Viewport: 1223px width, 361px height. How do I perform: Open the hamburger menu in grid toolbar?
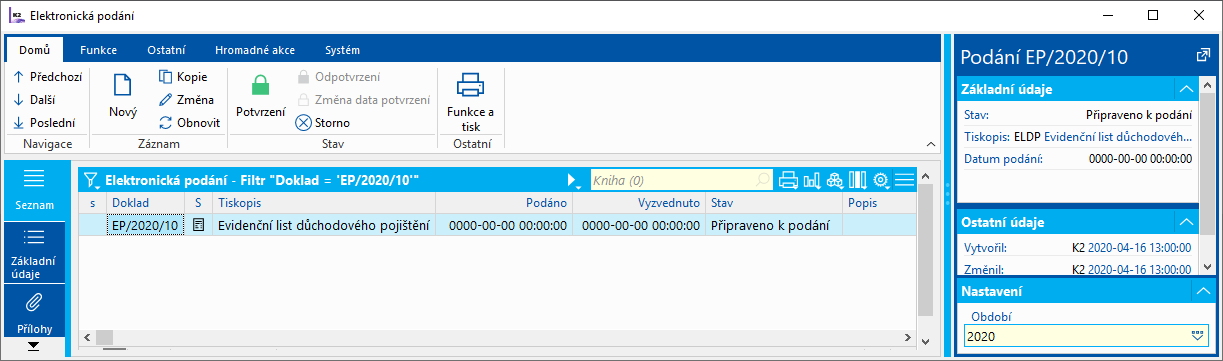click(x=905, y=180)
